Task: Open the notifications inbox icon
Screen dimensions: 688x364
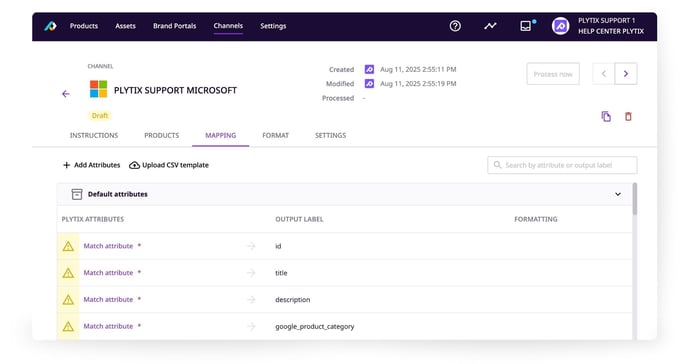Action: (x=525, y=26)
